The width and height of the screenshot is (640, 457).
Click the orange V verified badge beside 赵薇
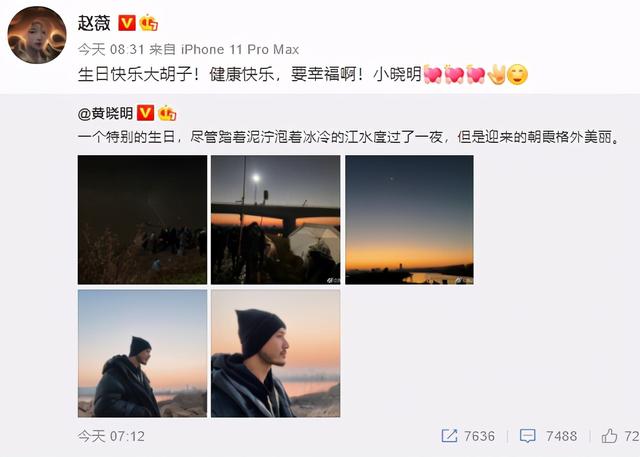click(x=127, y=23)
